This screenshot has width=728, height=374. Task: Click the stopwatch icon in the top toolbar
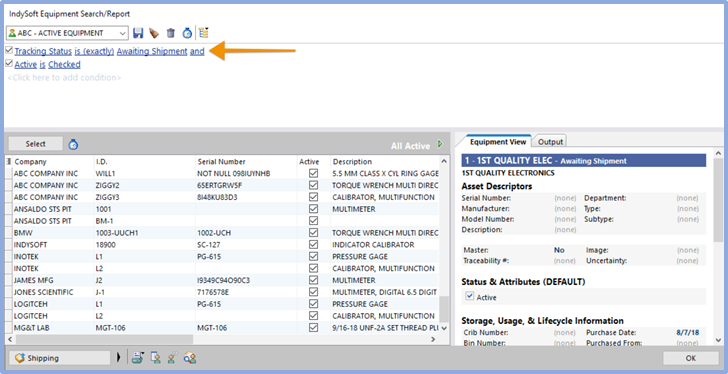pyautogui.click(x=187, y=33)
